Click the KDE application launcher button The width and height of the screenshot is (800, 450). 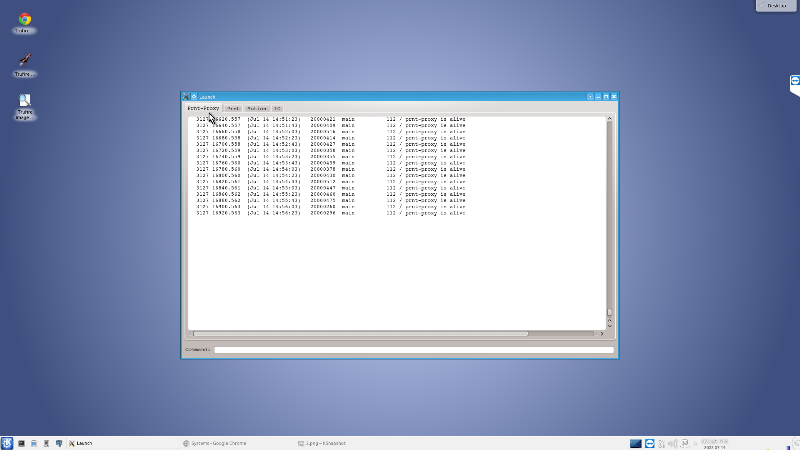pos(7,442)
